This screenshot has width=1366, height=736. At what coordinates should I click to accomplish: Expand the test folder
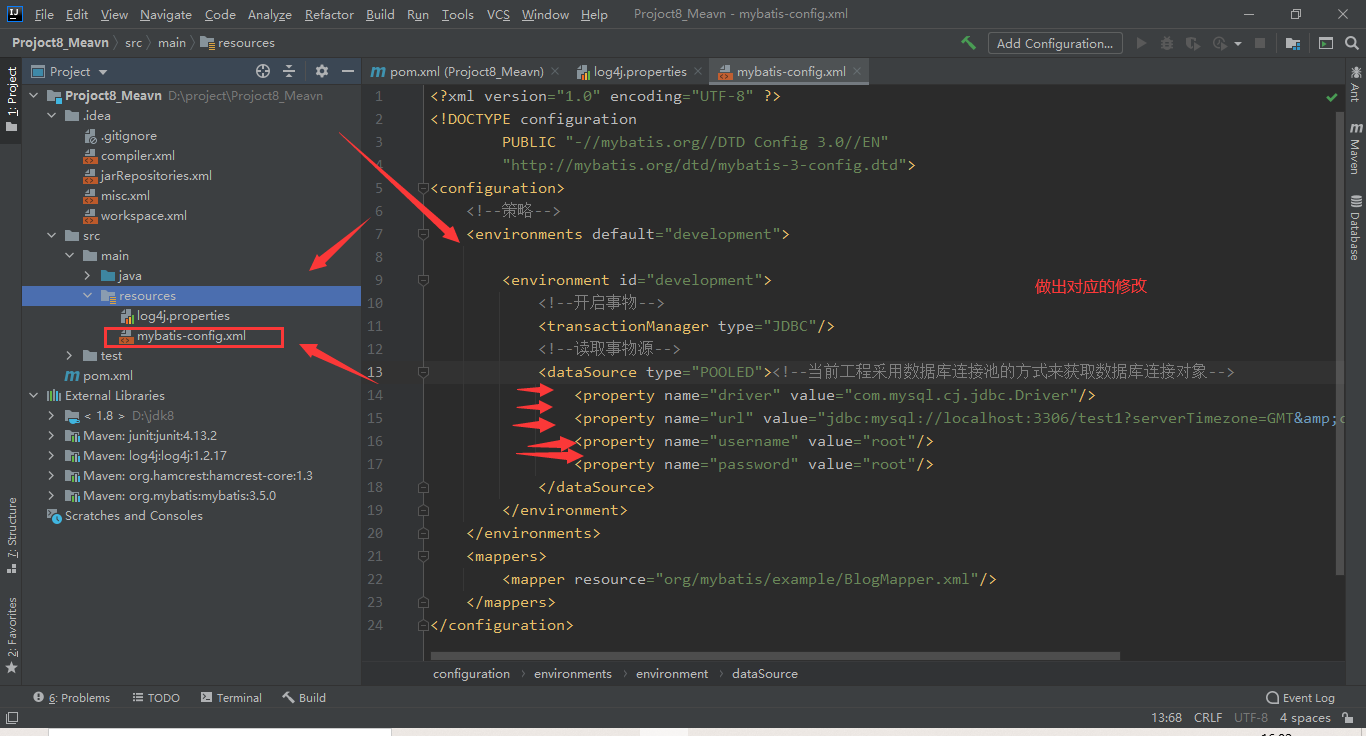(x=70, y=356)
